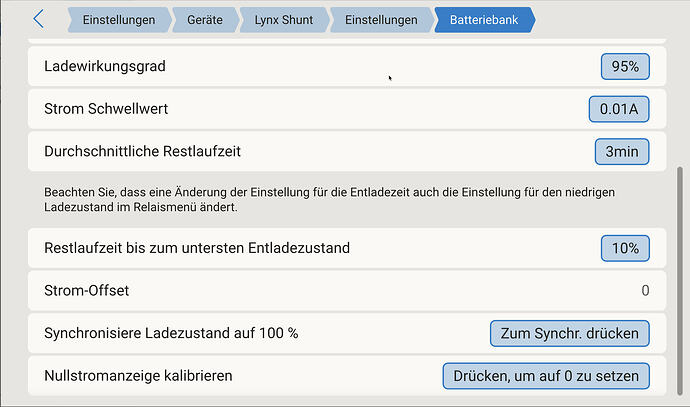Edit the 10% Entladezustand value
Viewport: 690px width, 407px height.
coord(625,249)
